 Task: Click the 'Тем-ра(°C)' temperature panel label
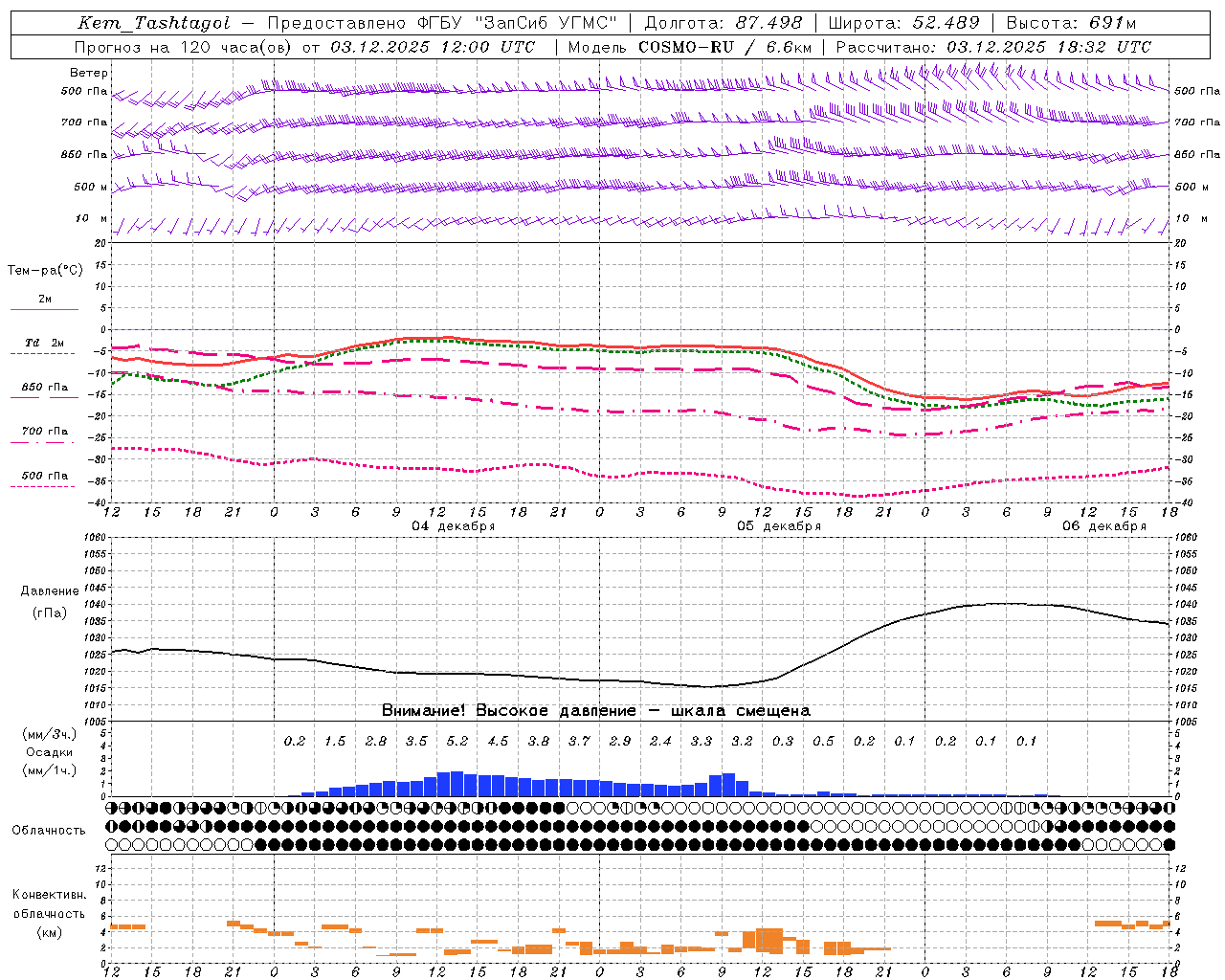click(46, 271)
